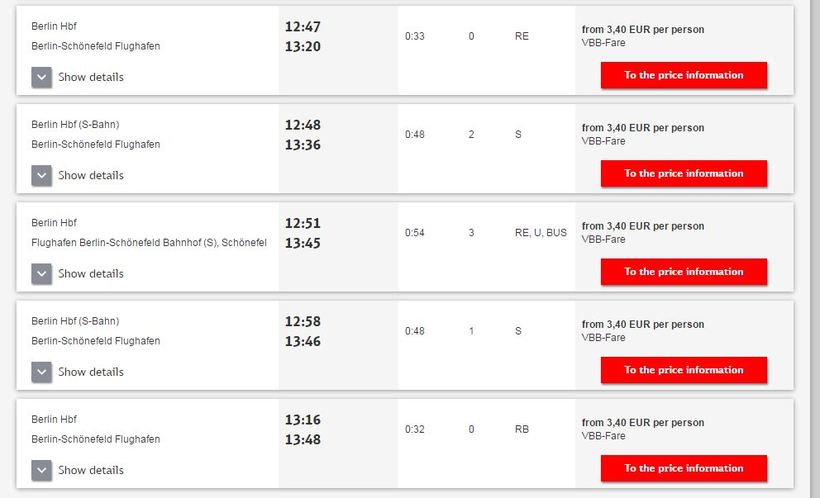Click 'Show details' text for 12:48 train
This screenshot has width=820, height=498.
91,175
